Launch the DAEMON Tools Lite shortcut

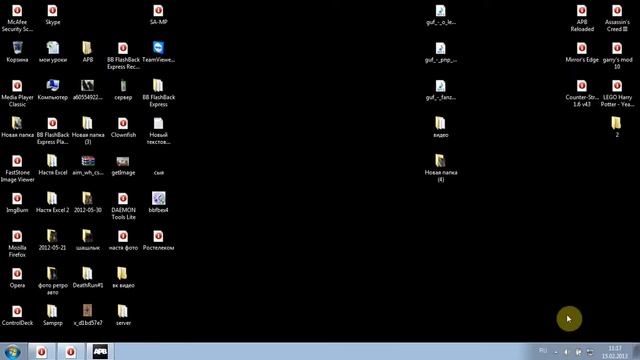coord(123,206)
